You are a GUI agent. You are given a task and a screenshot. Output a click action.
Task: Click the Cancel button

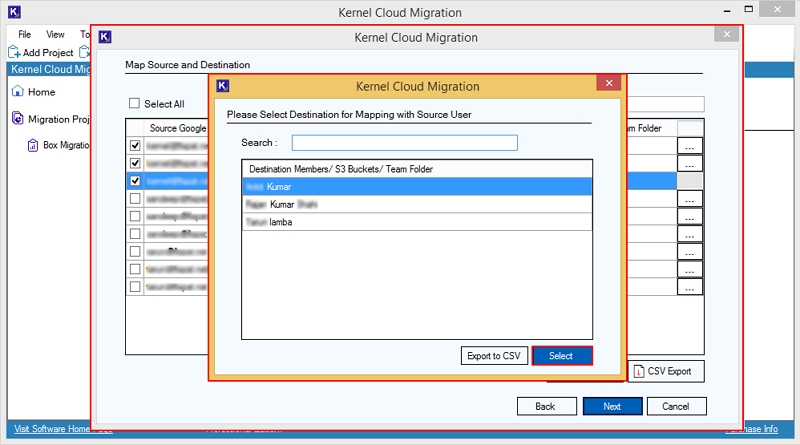tap(677, 406)
